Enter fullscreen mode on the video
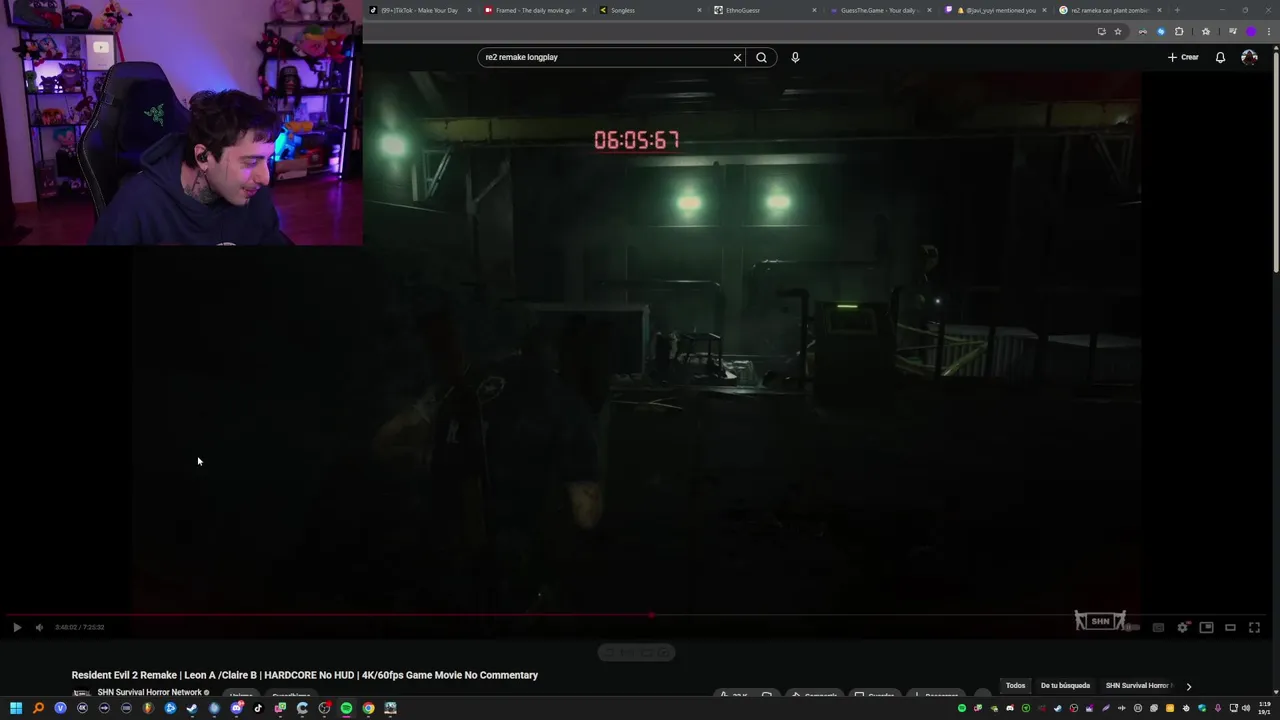This screenshot has width=1280, height=720. (x=1255, y=627)
